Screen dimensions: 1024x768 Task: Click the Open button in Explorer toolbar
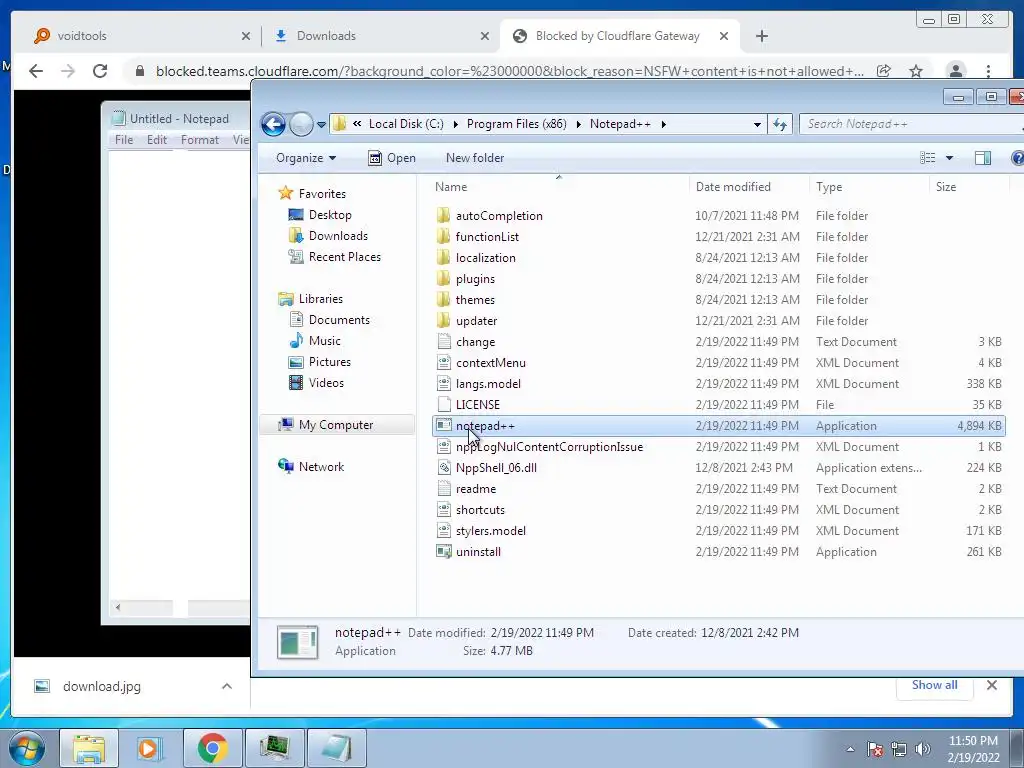tap(392, 158)
